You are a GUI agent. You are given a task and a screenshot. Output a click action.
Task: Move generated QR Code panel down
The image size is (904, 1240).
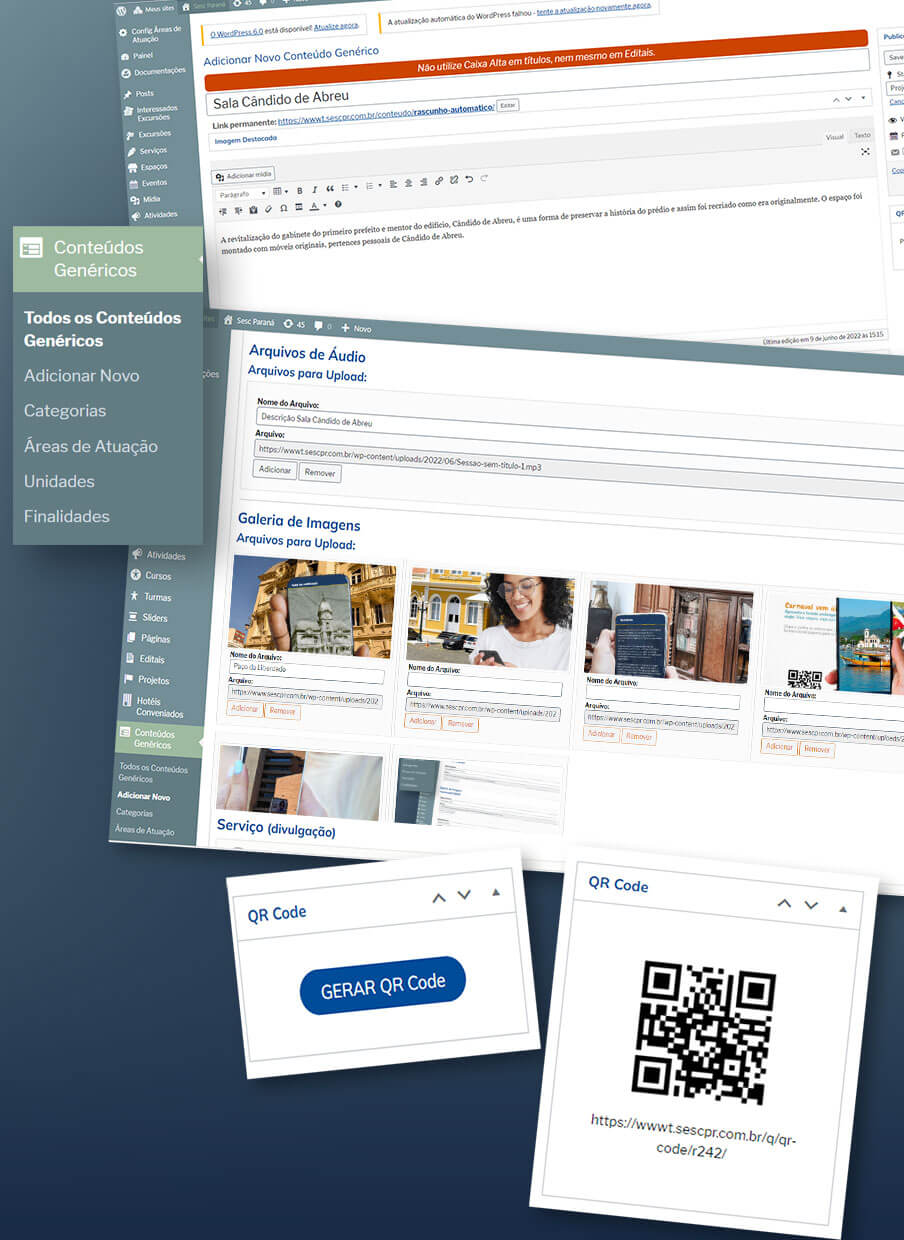811,905
